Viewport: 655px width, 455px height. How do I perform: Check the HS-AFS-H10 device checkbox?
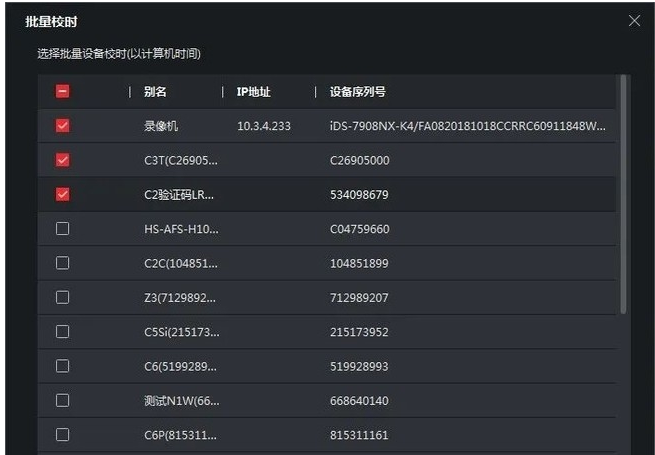[63, 229]
